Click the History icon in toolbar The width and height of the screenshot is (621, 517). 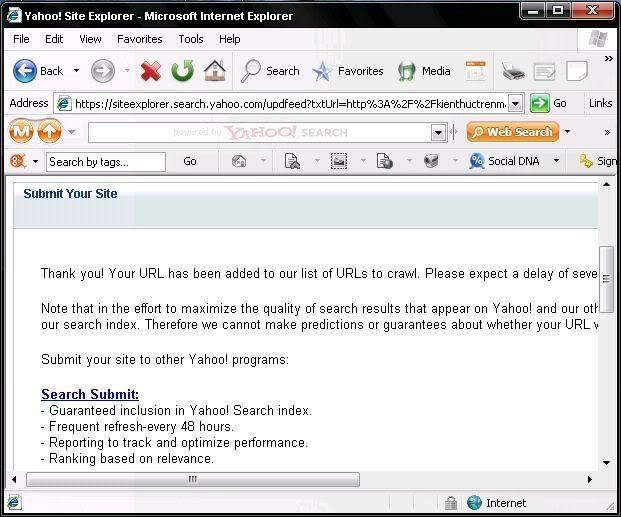475,71
